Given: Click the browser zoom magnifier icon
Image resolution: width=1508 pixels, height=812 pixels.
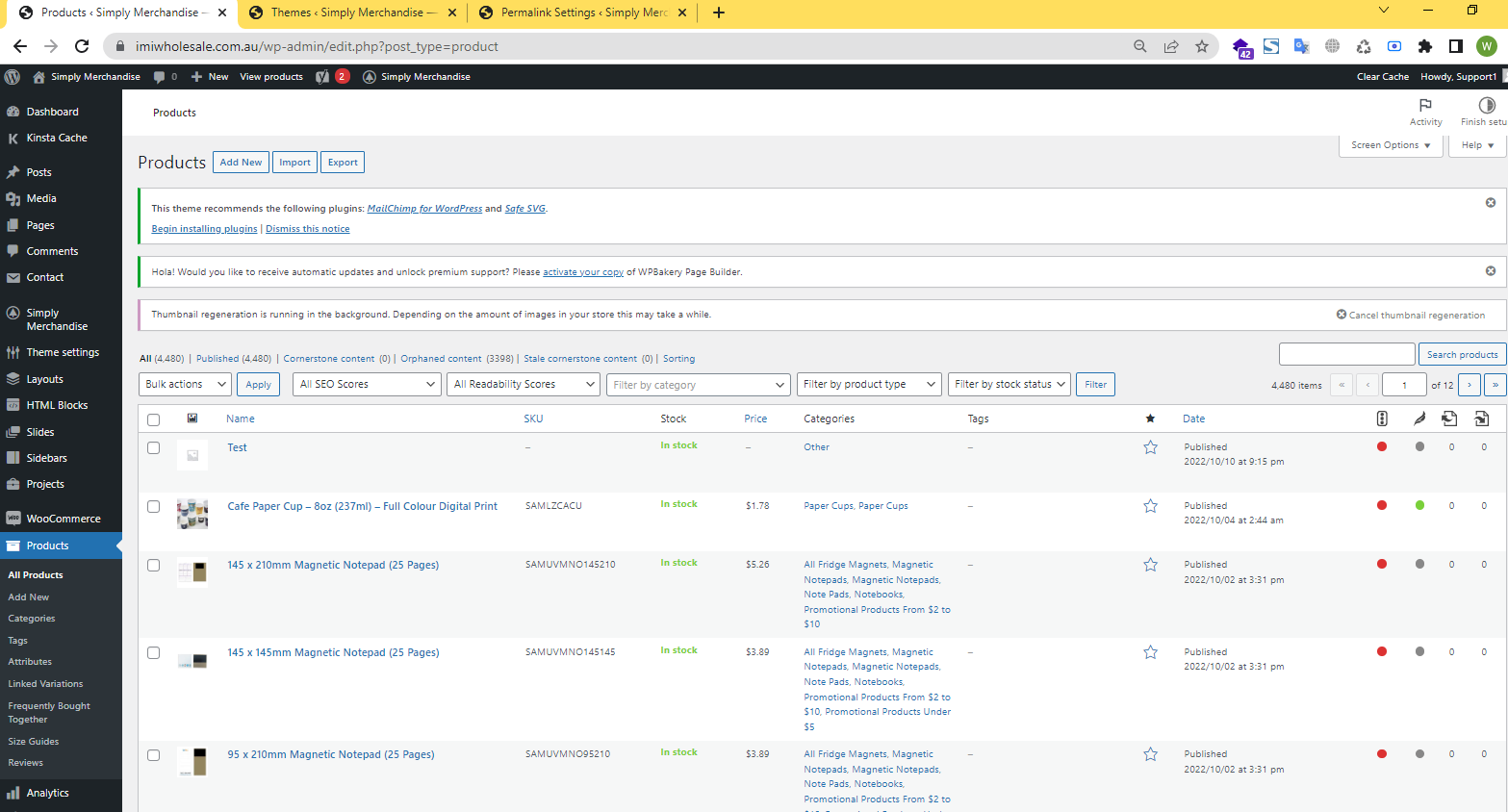Looking at the screenshot, I should pyautogui.click(x=1140, y=46).
